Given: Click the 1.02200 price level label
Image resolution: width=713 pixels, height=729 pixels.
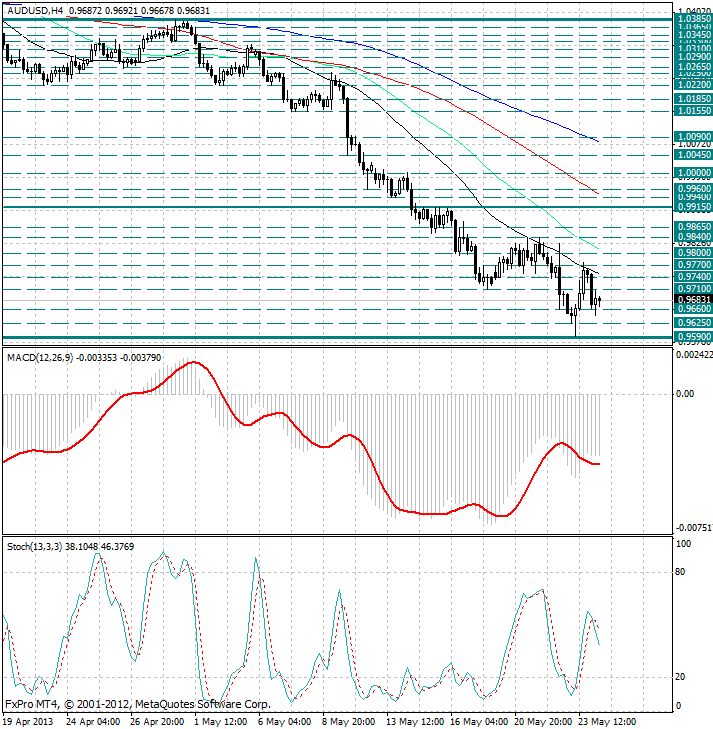Looking at the screenshot, I should point(693,85).
